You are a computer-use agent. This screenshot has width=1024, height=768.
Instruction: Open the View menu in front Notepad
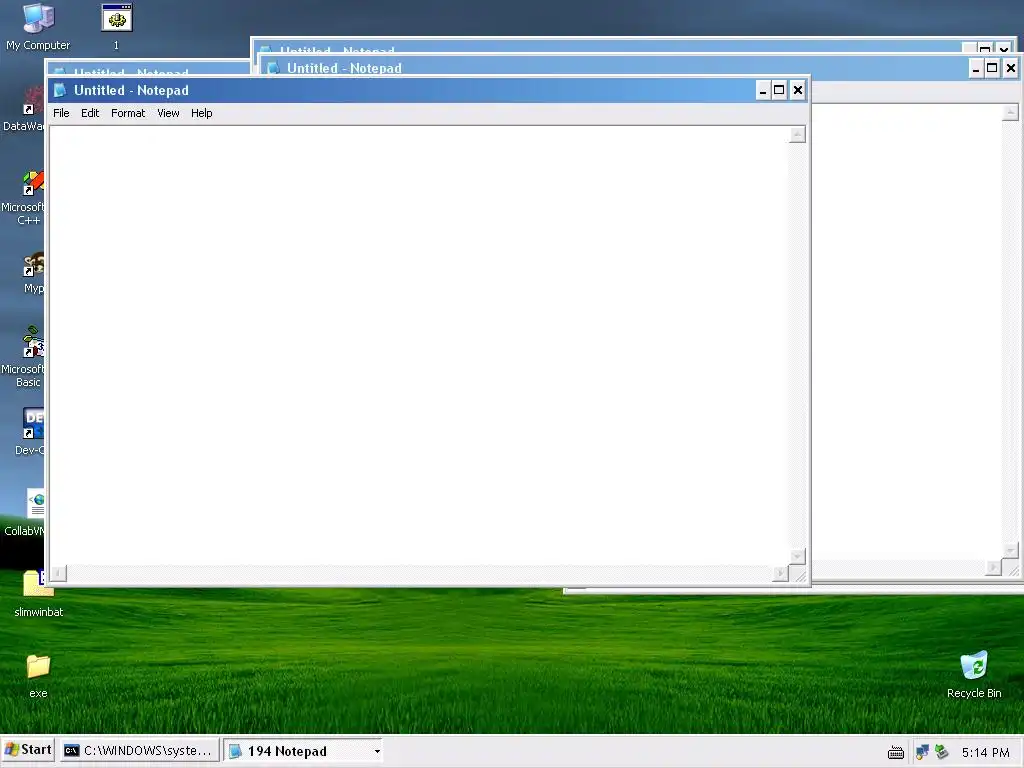coord(168,113)
